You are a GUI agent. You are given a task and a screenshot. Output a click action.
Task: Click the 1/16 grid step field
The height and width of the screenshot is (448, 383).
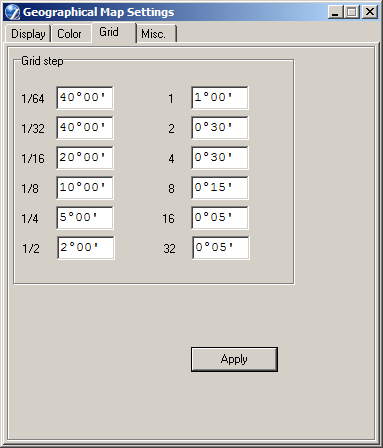point(85,158)
